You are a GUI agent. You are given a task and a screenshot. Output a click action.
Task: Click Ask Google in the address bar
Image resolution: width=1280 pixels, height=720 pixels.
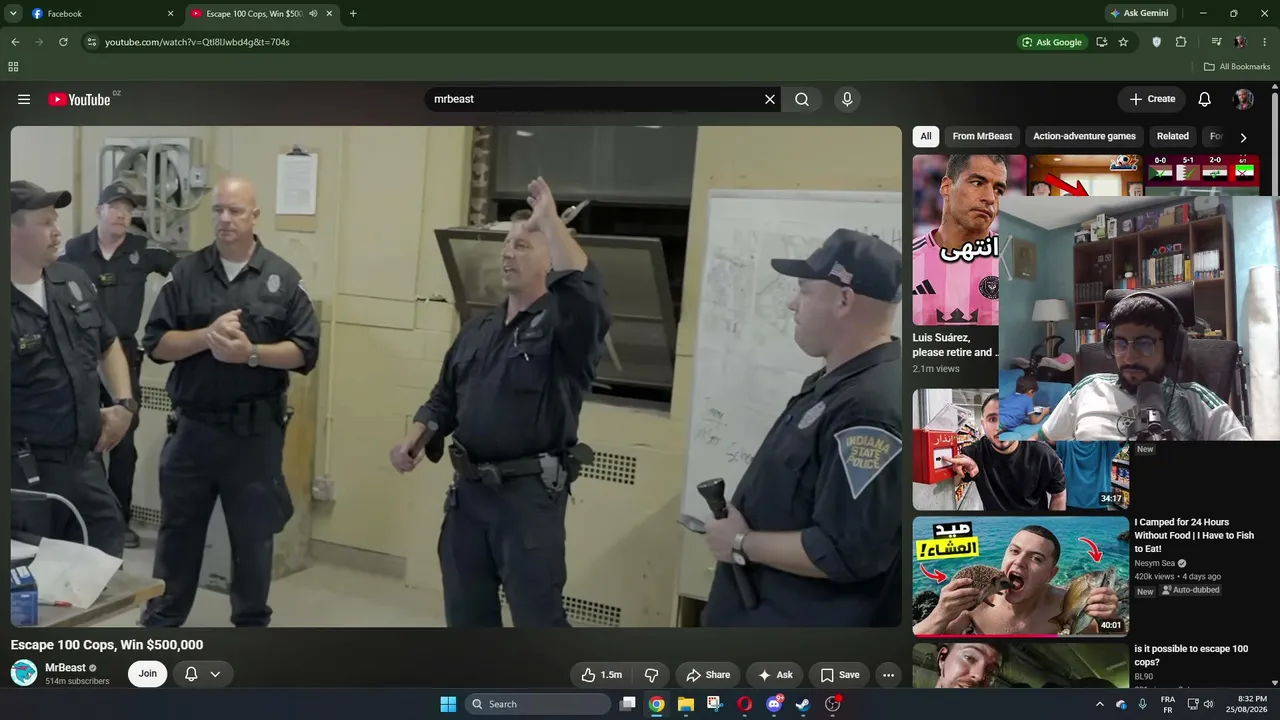pos(1051,42)
